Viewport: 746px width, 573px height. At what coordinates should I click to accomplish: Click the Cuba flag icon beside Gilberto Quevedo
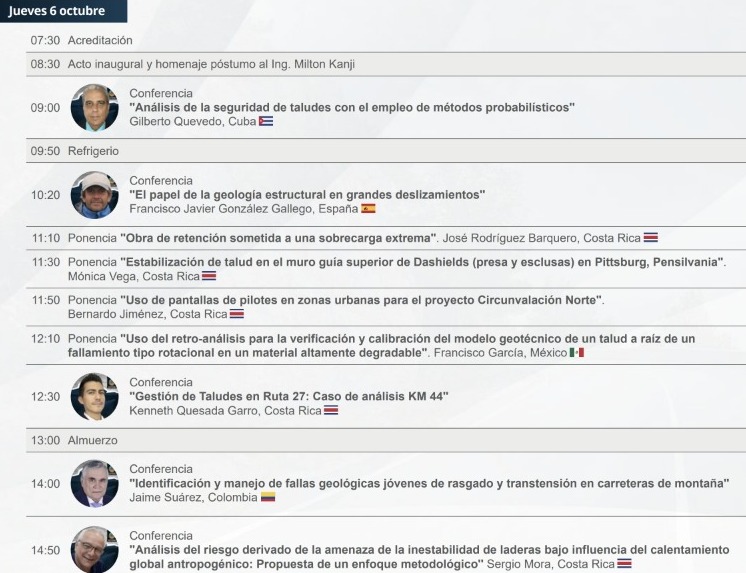(266, 121)
